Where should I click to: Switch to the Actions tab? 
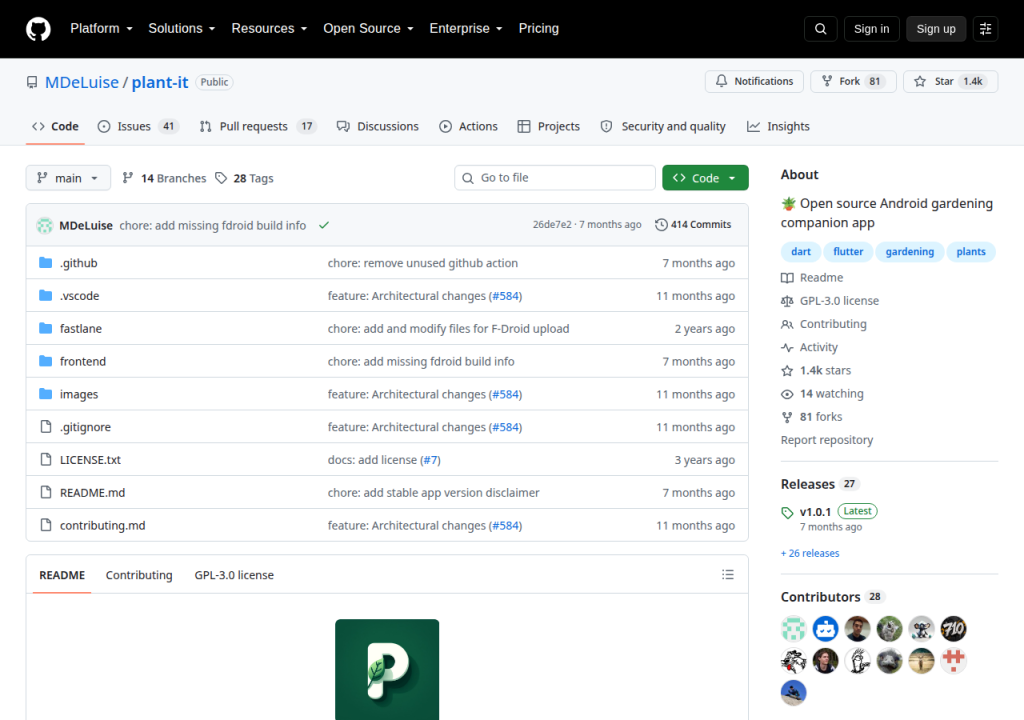coord(468,126)
